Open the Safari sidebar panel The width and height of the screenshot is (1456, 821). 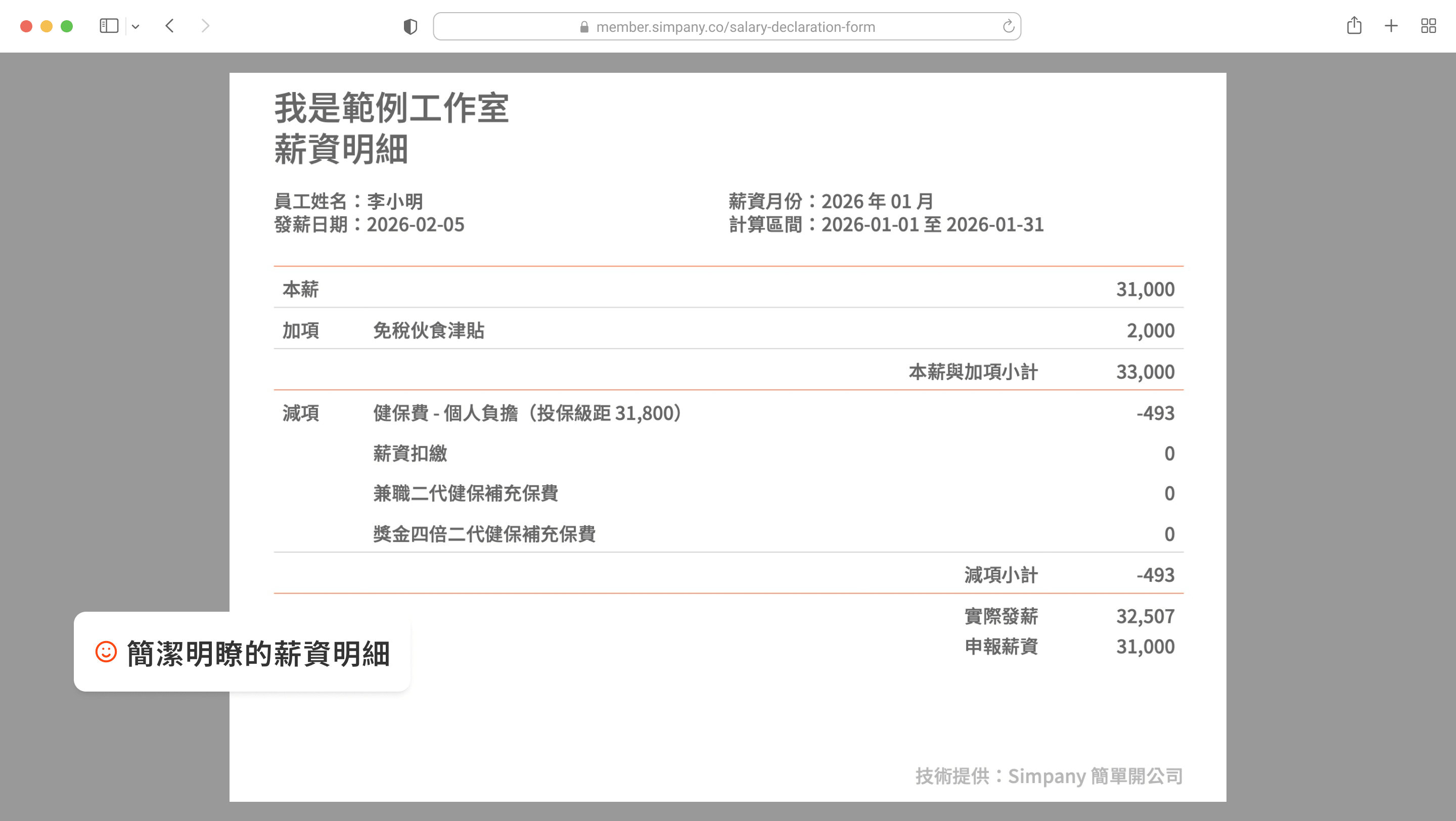pos(110,26)
